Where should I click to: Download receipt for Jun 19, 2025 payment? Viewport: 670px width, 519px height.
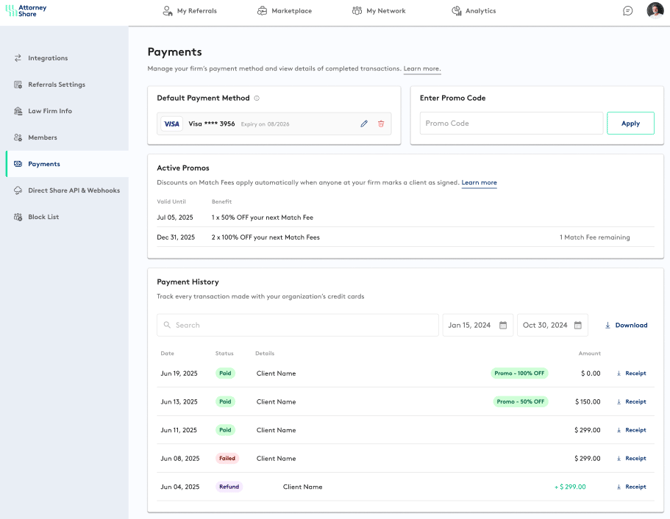[631, 374]
